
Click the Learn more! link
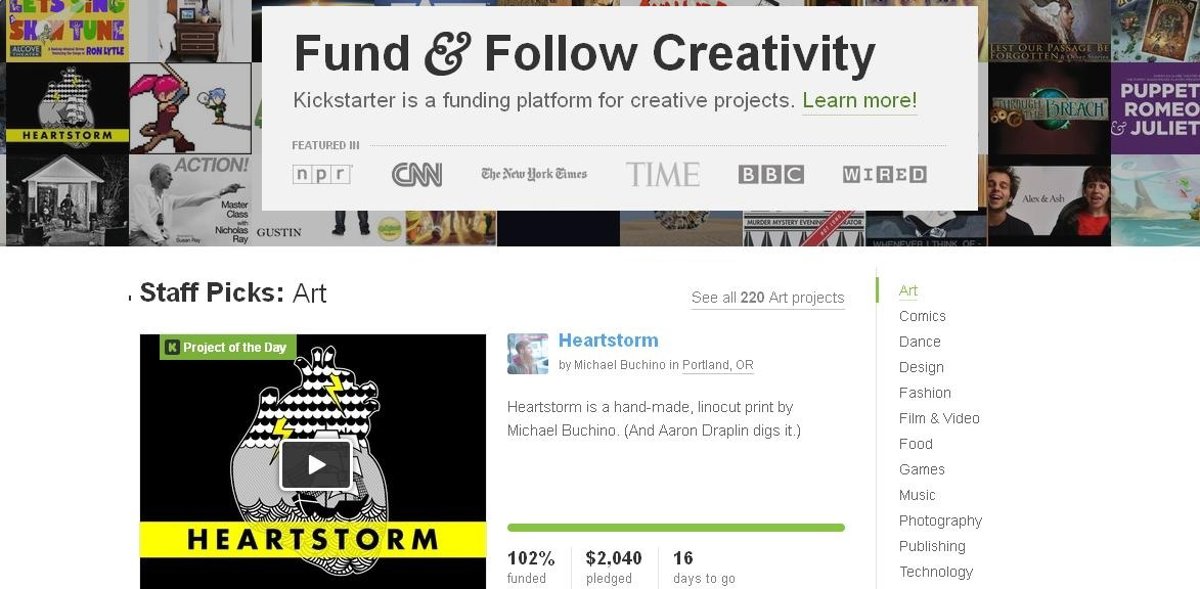859,101
